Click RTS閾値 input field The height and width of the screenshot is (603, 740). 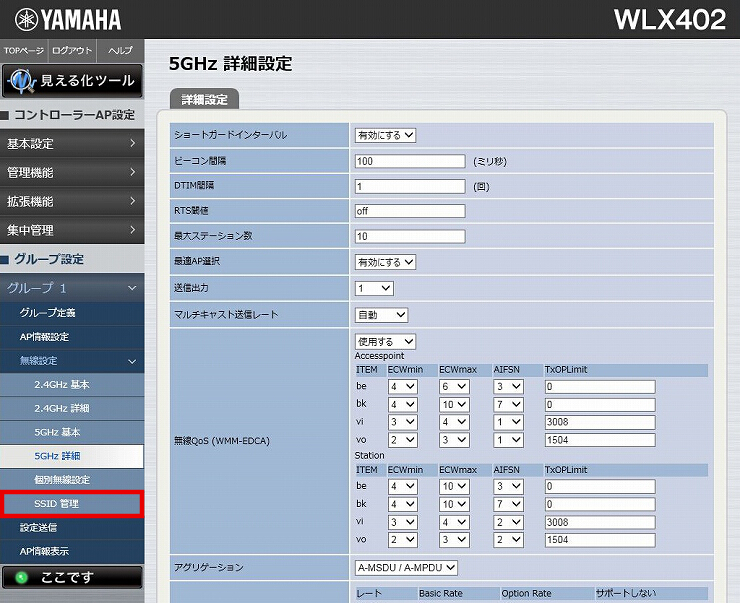(410, 211)
